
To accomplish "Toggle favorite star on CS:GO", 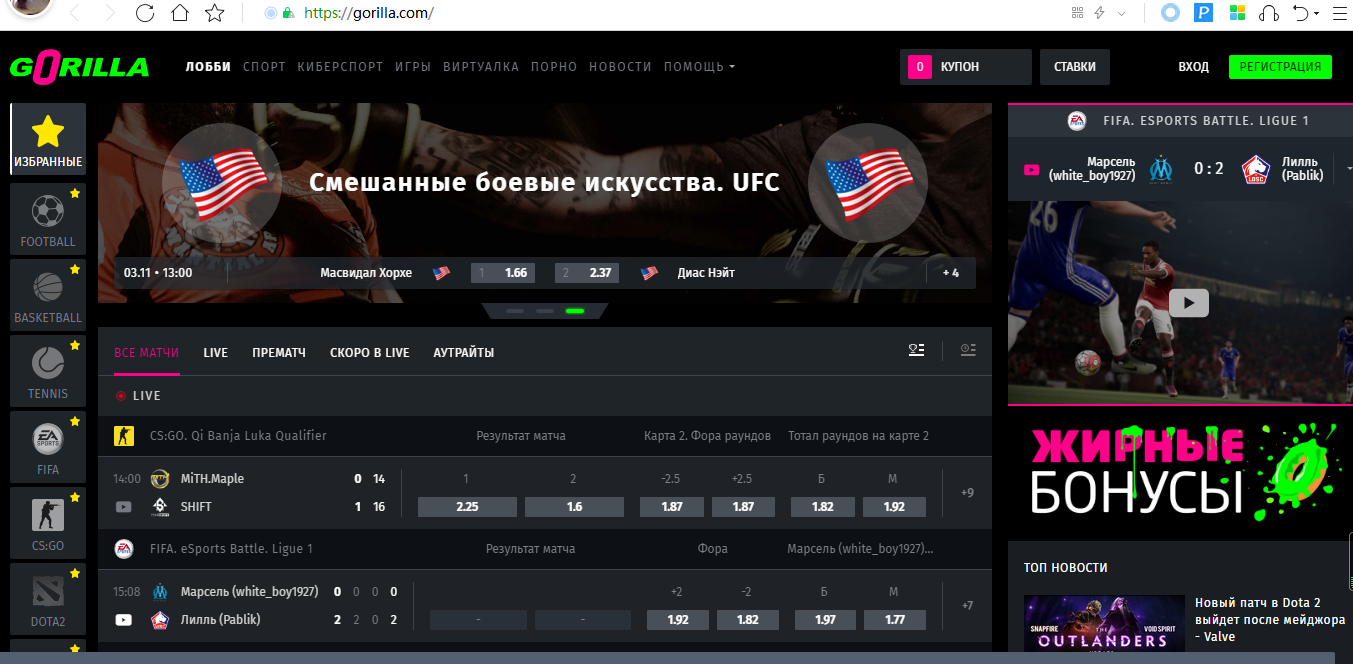I will coord(74,497).
